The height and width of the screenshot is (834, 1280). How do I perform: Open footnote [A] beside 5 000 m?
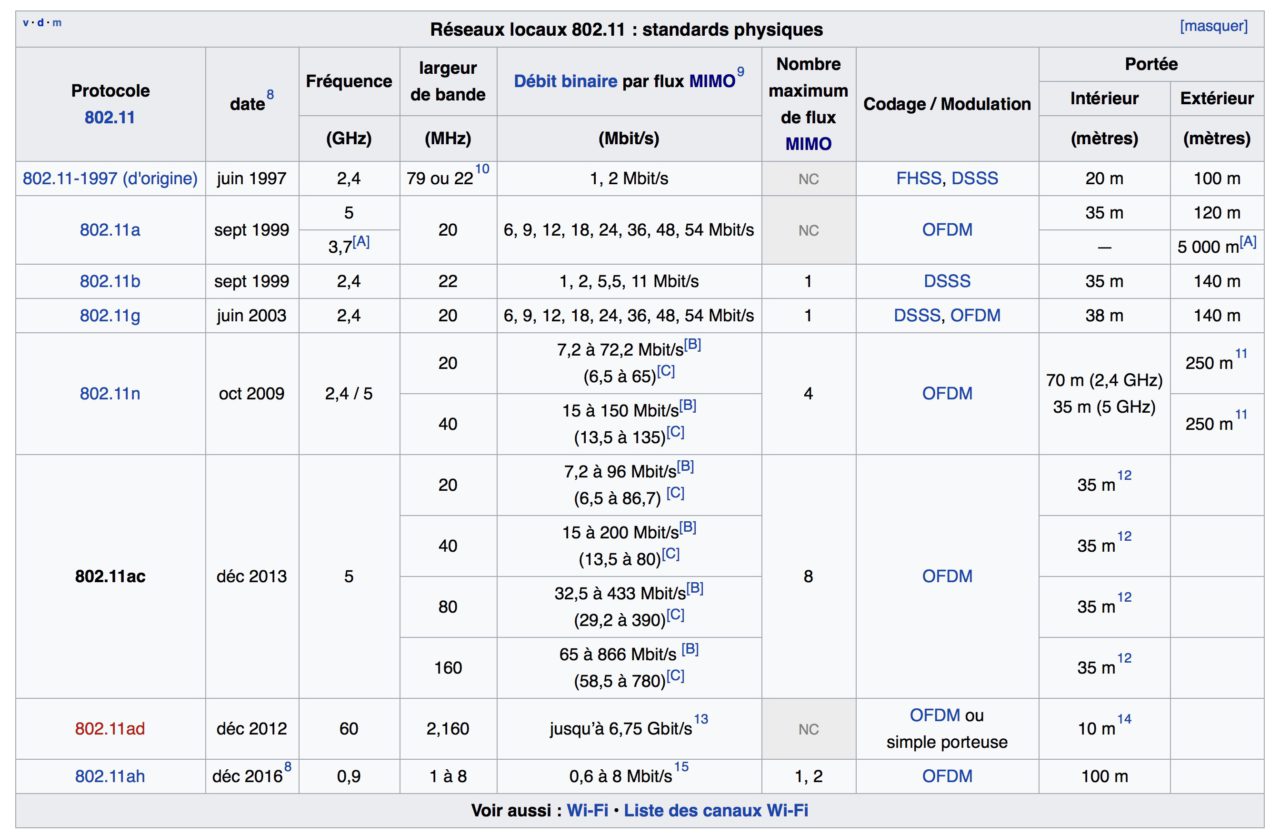(x=1248, y=241)
